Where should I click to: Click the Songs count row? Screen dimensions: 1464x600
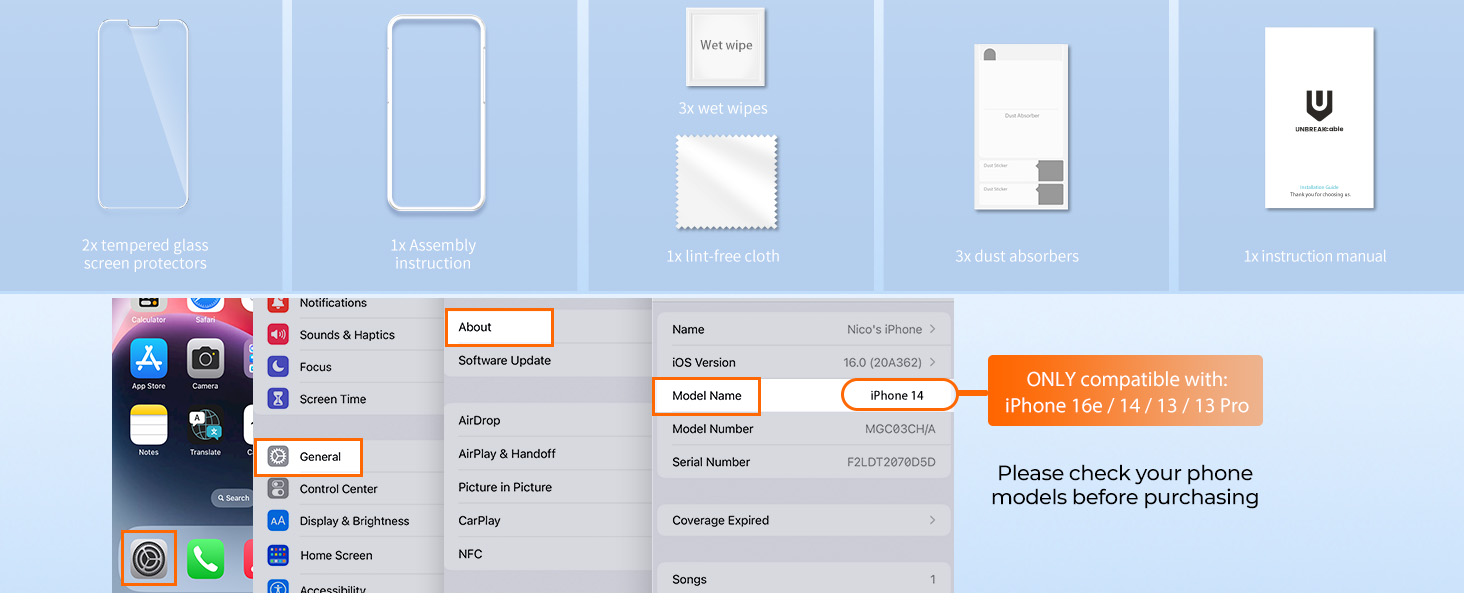pos(804,579)
